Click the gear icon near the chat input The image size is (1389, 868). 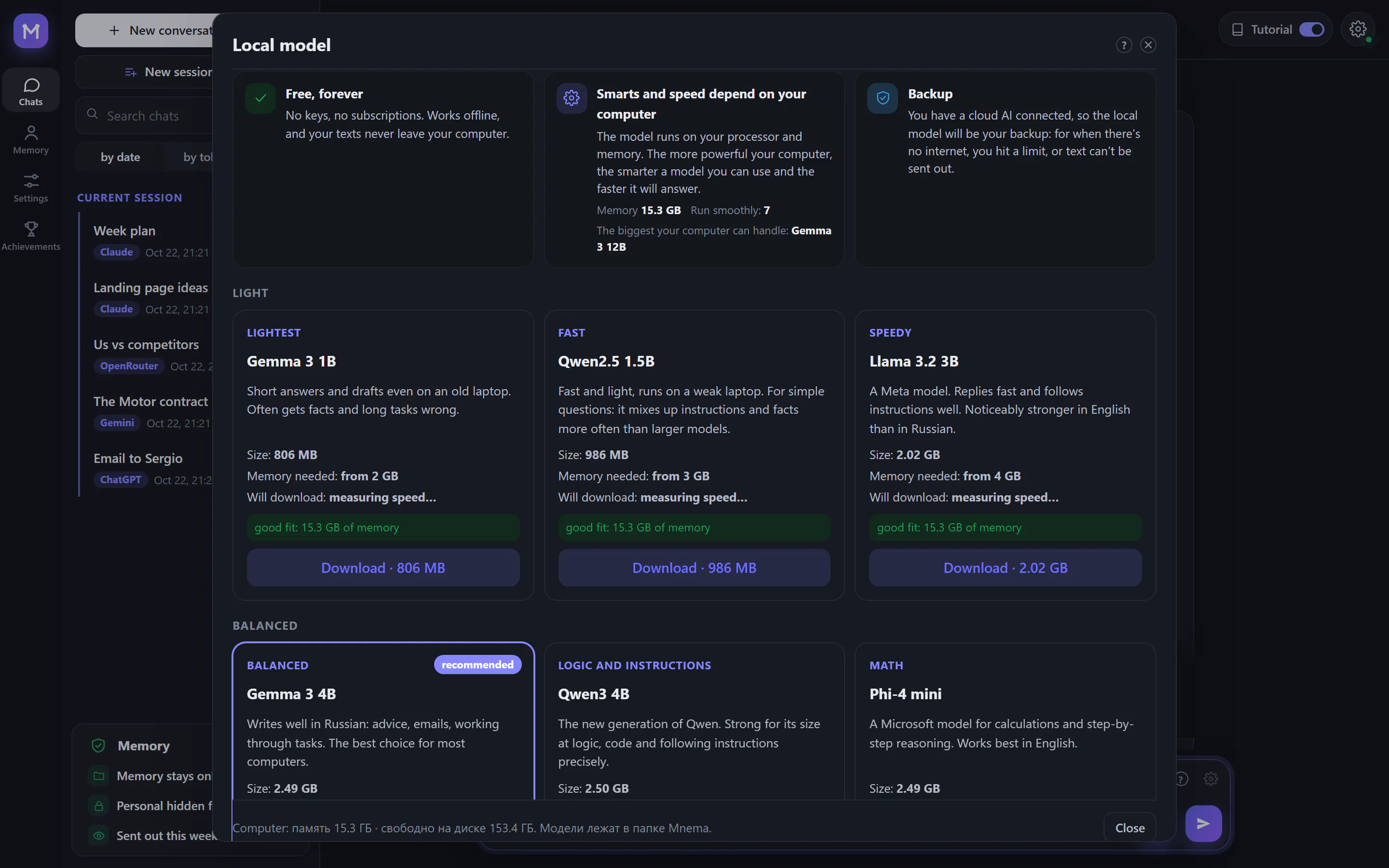pos(1211,779)
